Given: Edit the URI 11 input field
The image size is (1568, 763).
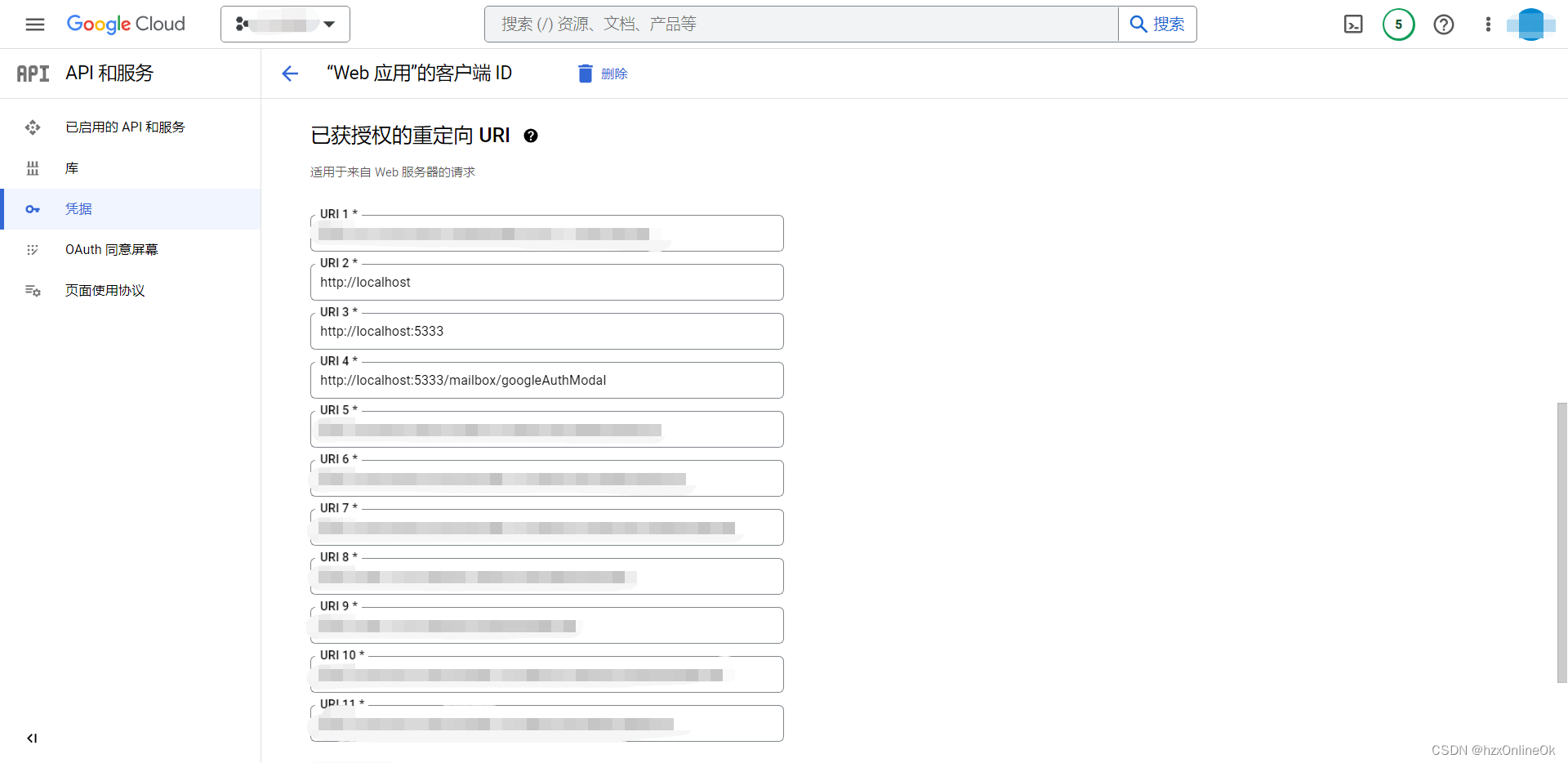Looking at the screenshot, I should click(547, 724).
